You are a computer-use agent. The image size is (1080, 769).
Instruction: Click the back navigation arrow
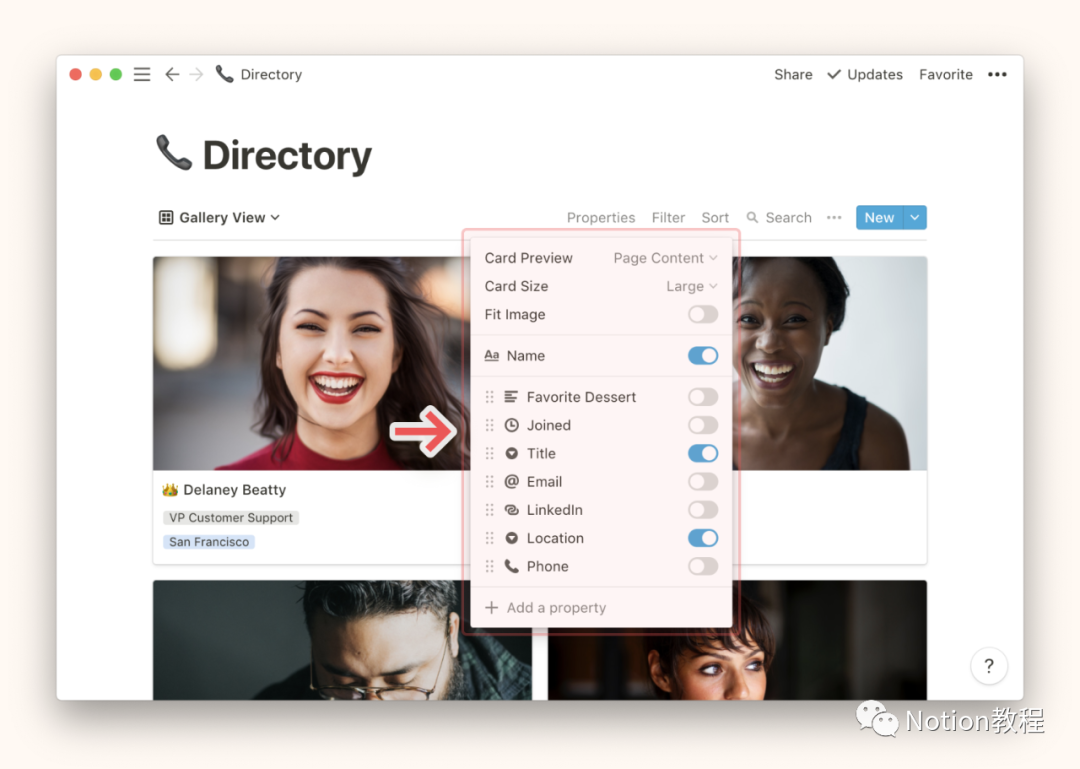coord(172,75)
